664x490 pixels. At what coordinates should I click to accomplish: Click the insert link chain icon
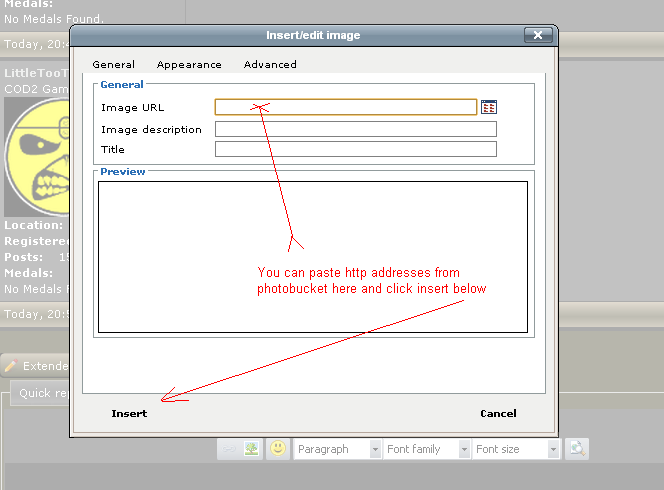(x=229, y=448)
